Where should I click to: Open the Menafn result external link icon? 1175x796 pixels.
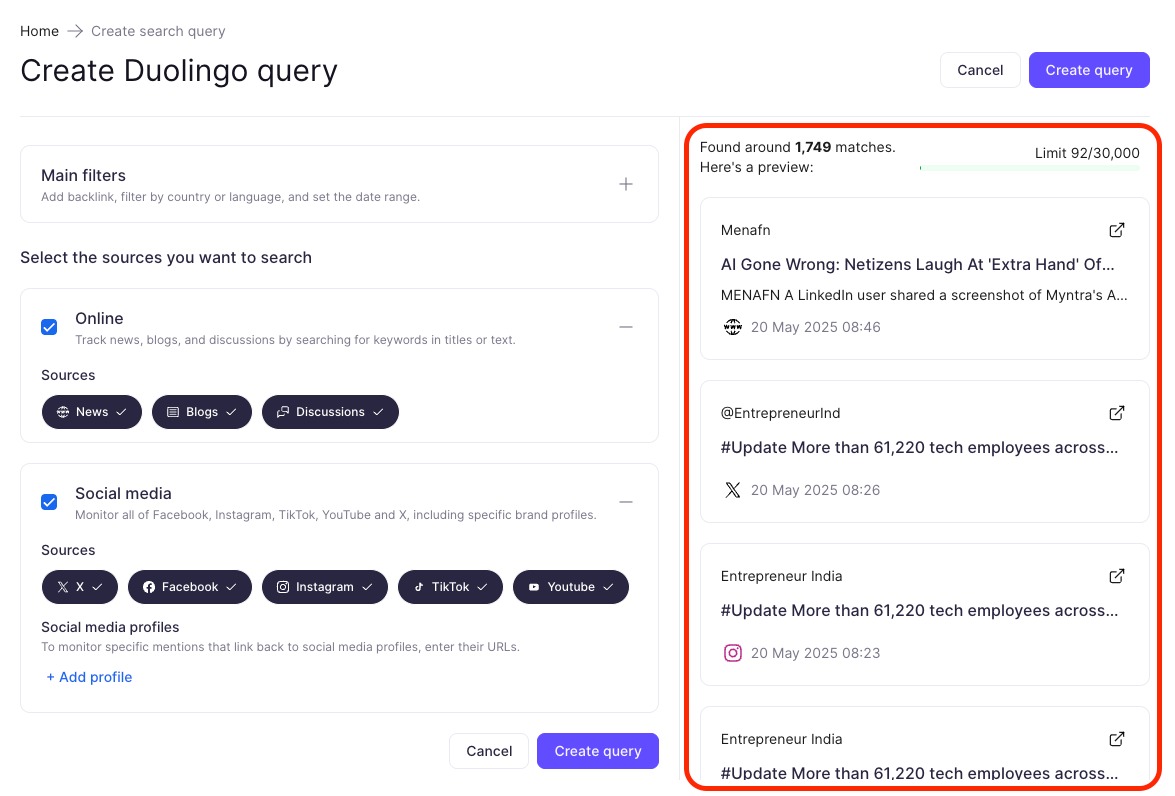click(x=1117, y=230)
